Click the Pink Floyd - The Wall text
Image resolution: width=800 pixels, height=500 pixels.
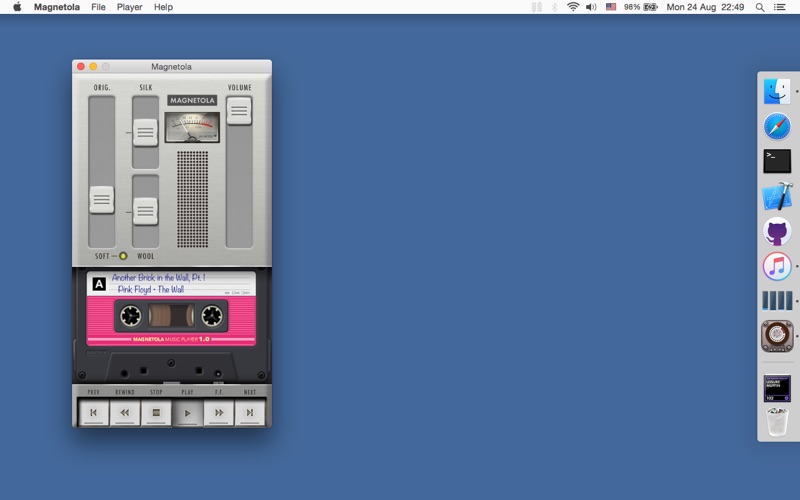tap(151, 289)
